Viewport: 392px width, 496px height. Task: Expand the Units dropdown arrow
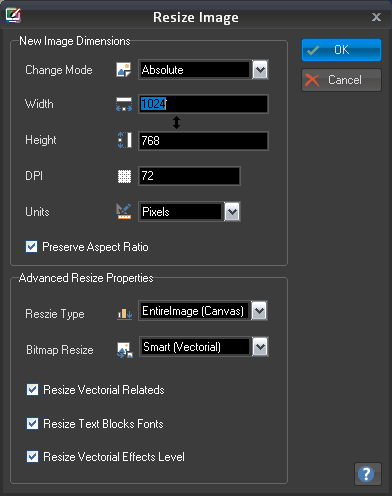tap(232, 212)
